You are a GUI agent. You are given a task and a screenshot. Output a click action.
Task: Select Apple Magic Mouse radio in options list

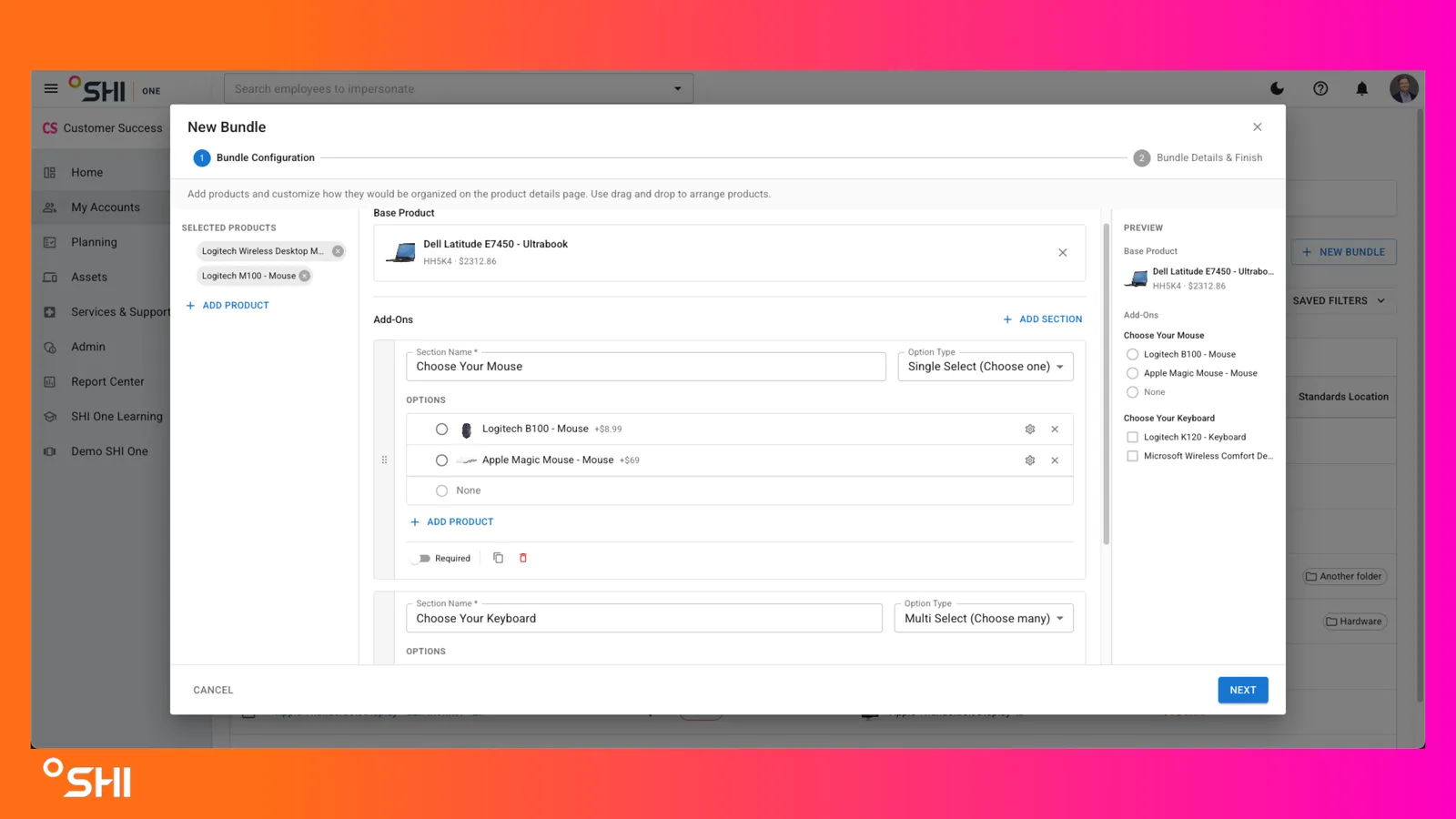point(441,460)
